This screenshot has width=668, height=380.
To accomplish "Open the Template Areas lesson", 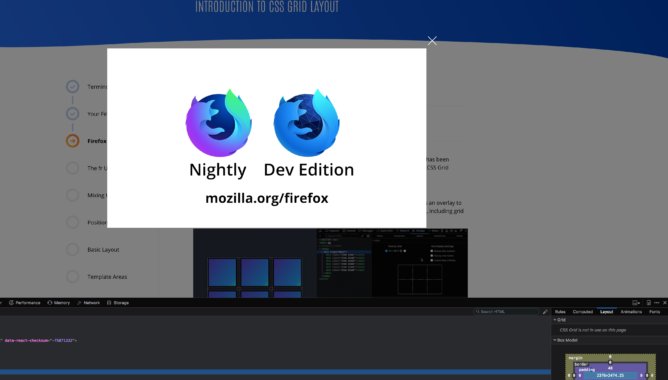I will (107, 277).
